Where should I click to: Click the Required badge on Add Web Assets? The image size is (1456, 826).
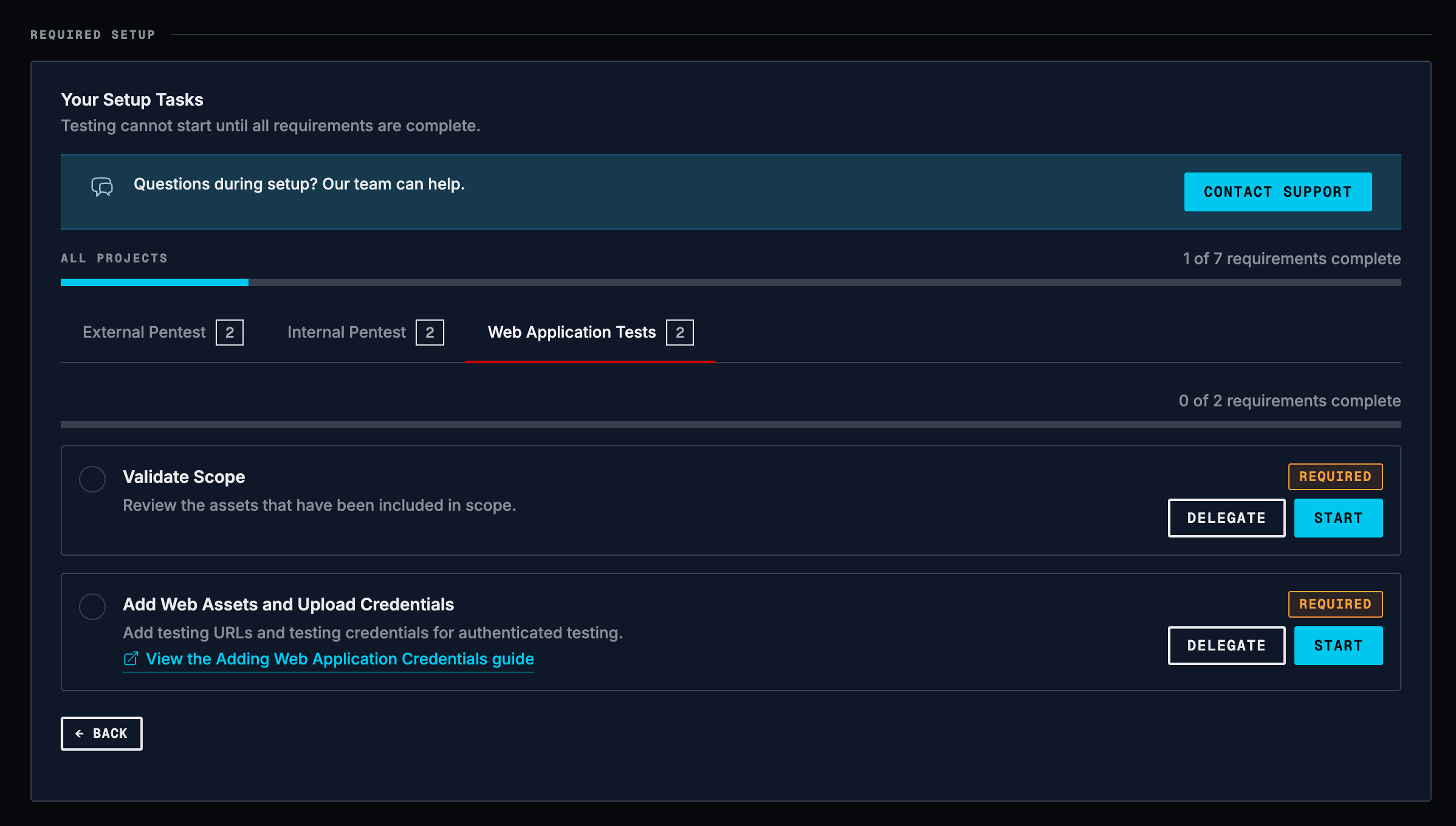pos(1336,604)
